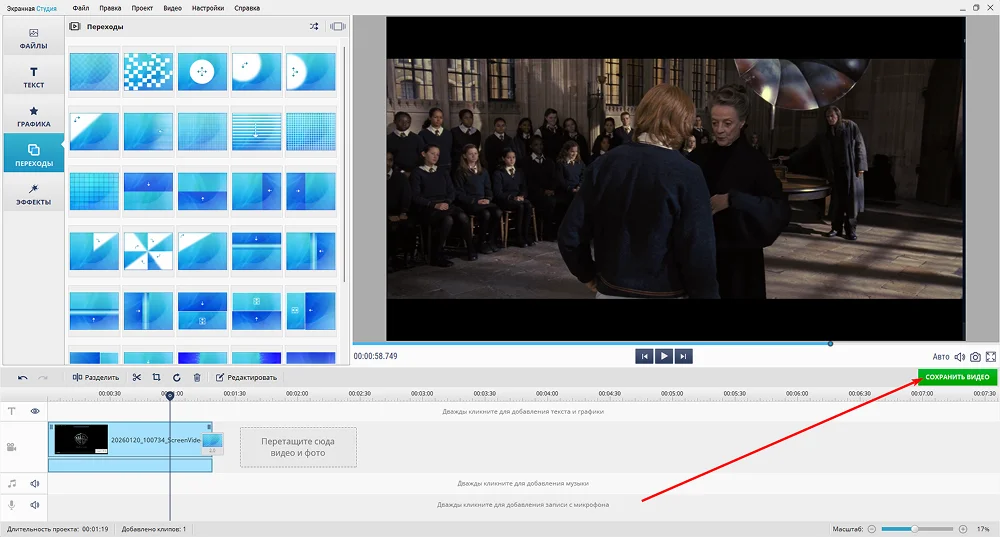Click the rotate clip icon
This screenshot has width=1000, height=537.
click(177, 378)
